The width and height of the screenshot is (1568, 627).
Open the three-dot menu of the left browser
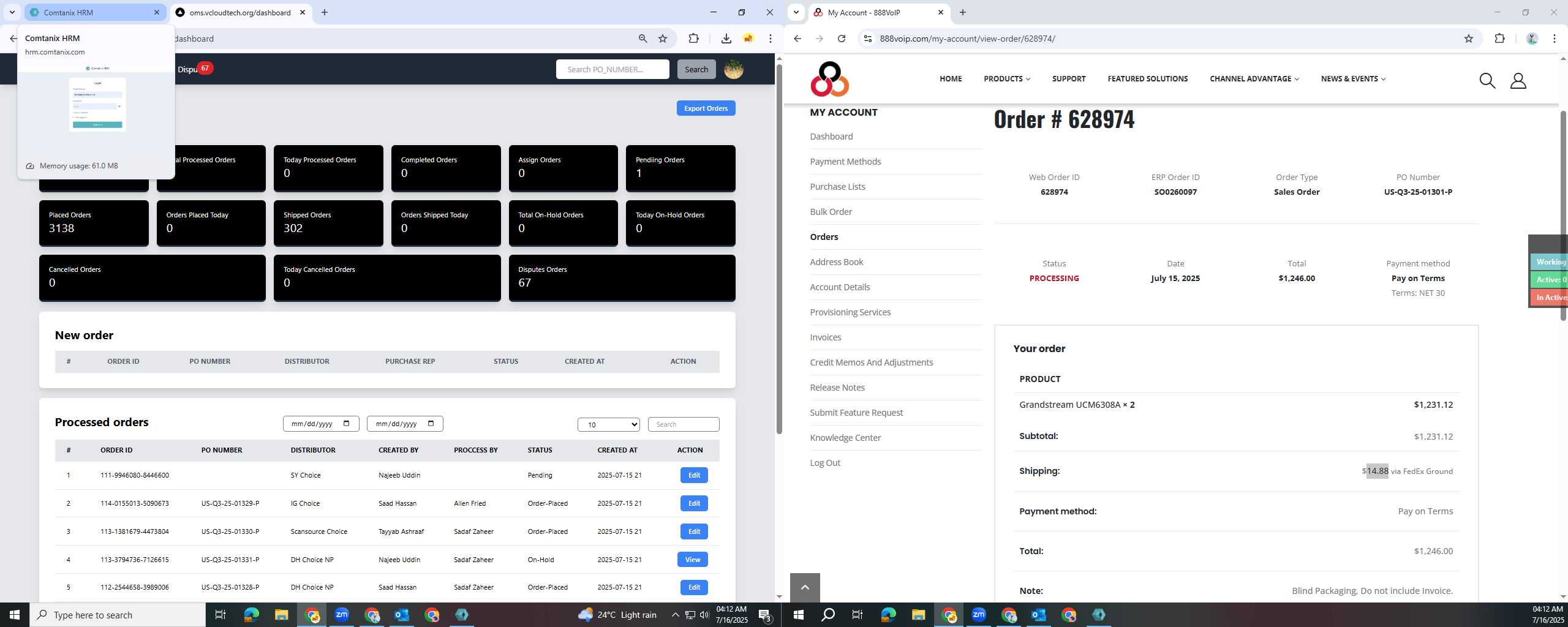[x=770, y=39]
